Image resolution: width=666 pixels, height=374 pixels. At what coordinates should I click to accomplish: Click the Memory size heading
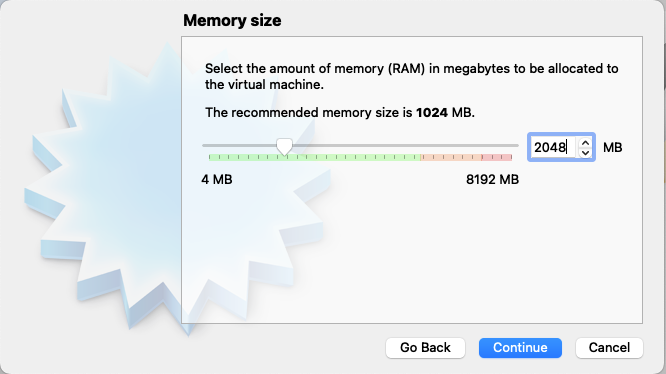coord(232,20)
